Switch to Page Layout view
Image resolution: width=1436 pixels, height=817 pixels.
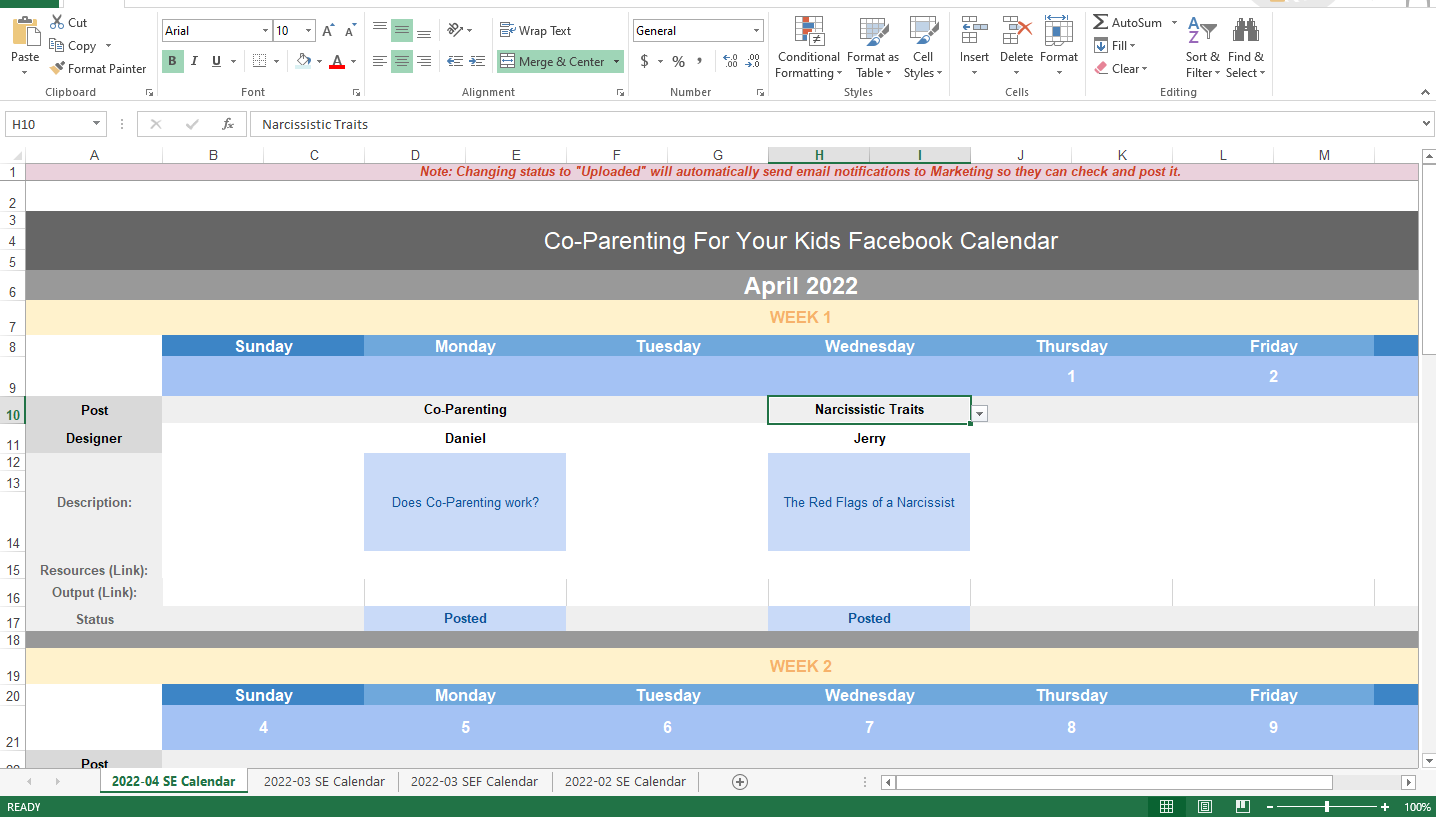tap(1205, 807)
